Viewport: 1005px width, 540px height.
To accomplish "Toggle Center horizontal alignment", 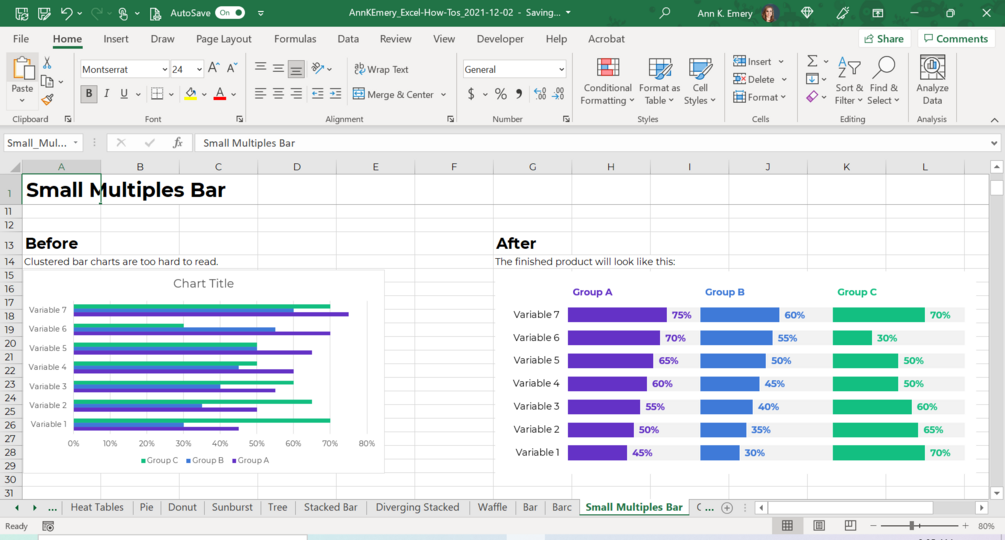I will point(278,94).
